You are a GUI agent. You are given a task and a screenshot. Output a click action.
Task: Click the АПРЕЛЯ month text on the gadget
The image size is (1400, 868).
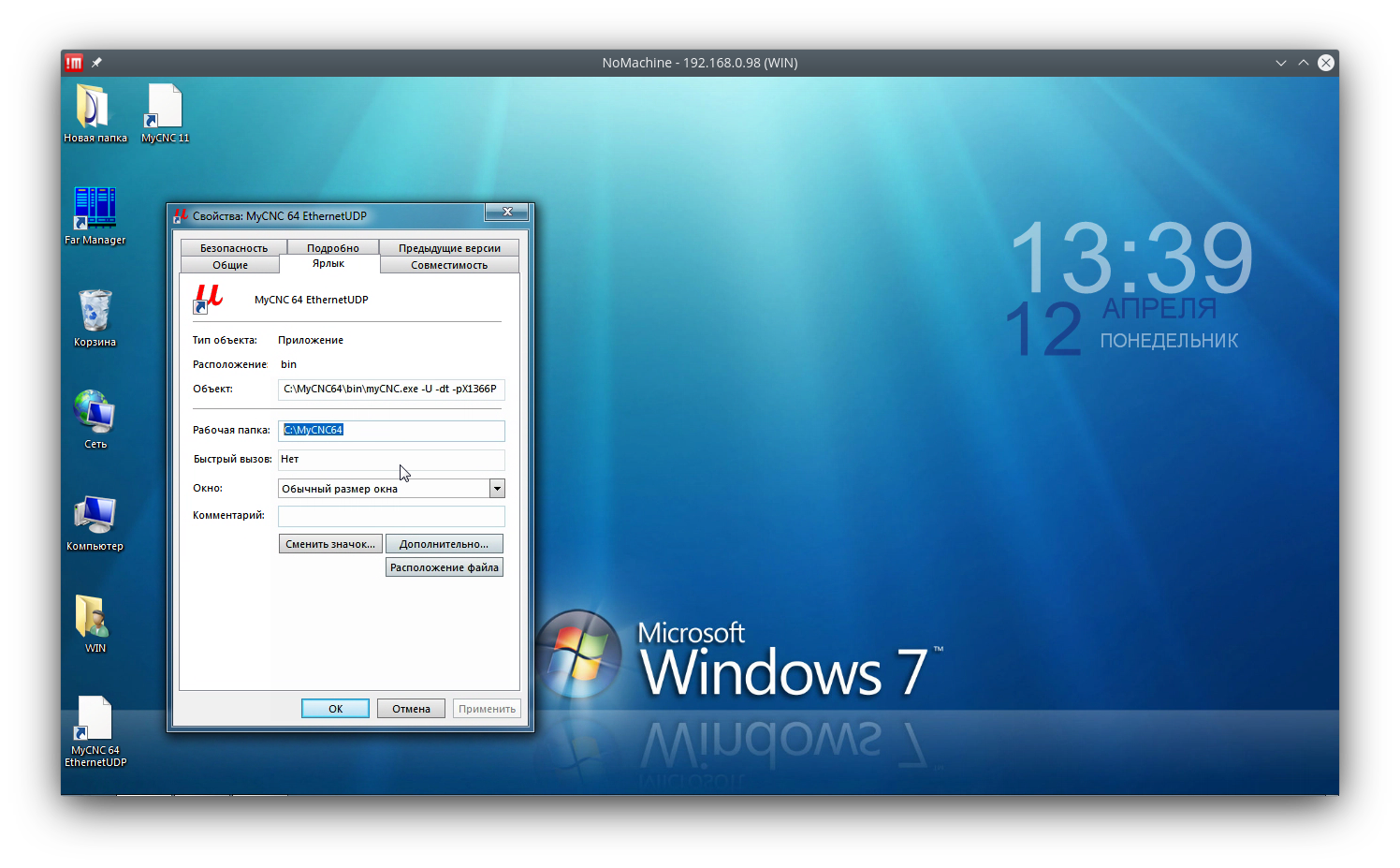(1159, 309)
